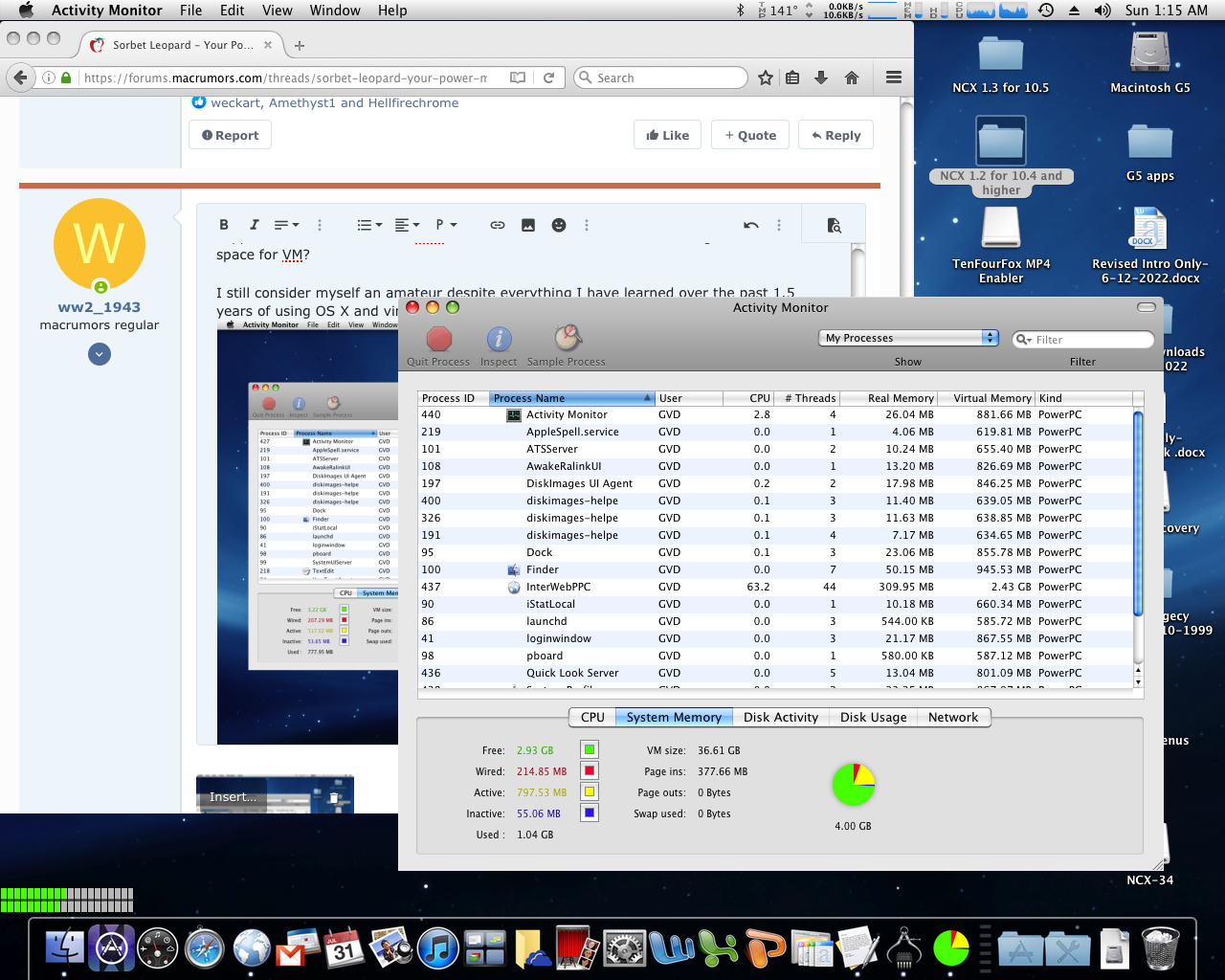1225x980 pixels.
Task: Expand more options next to the undo arrow
Action: coord(779,225)
